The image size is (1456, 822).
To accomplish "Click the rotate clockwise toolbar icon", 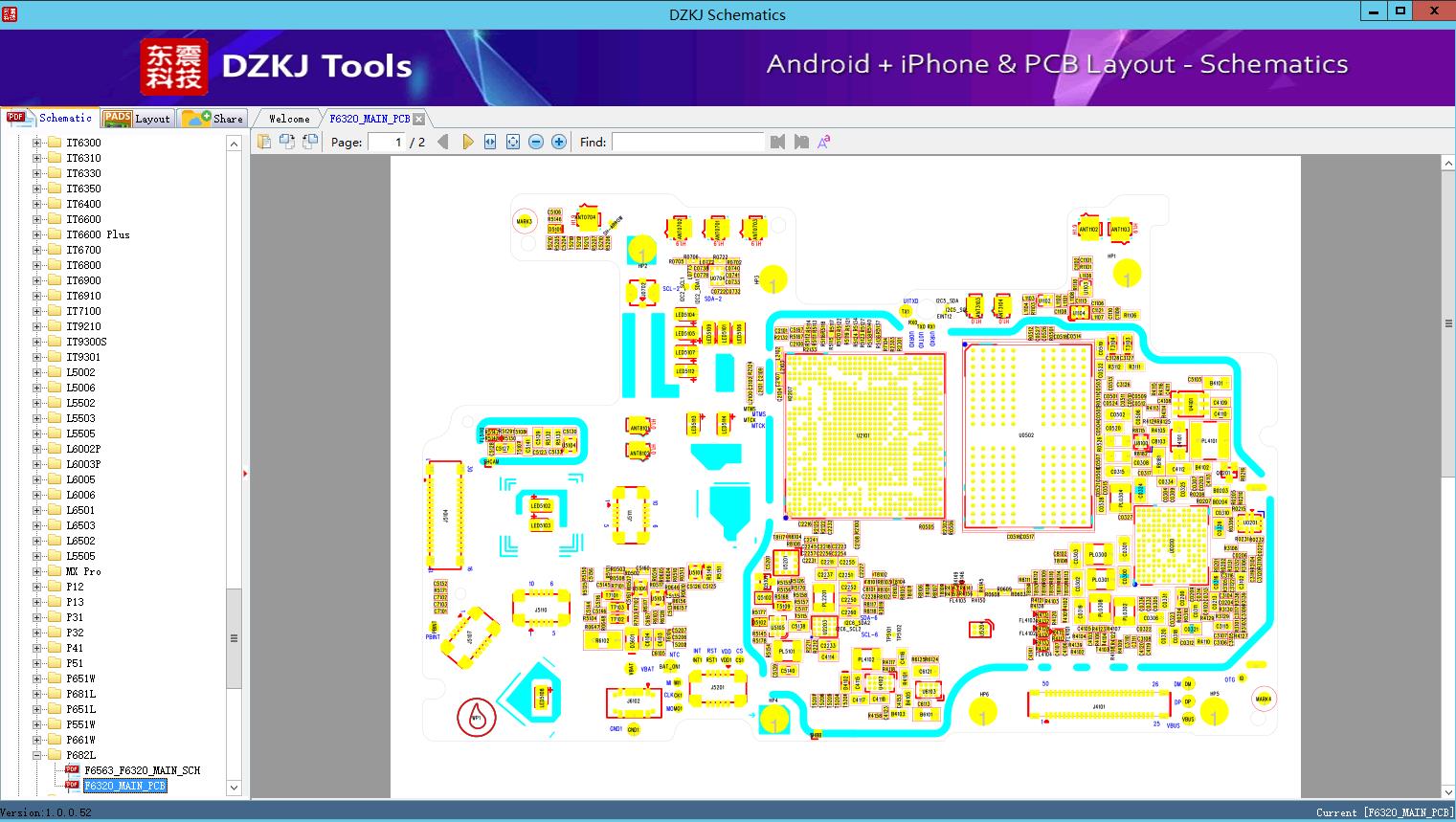I will pos(310,142).
